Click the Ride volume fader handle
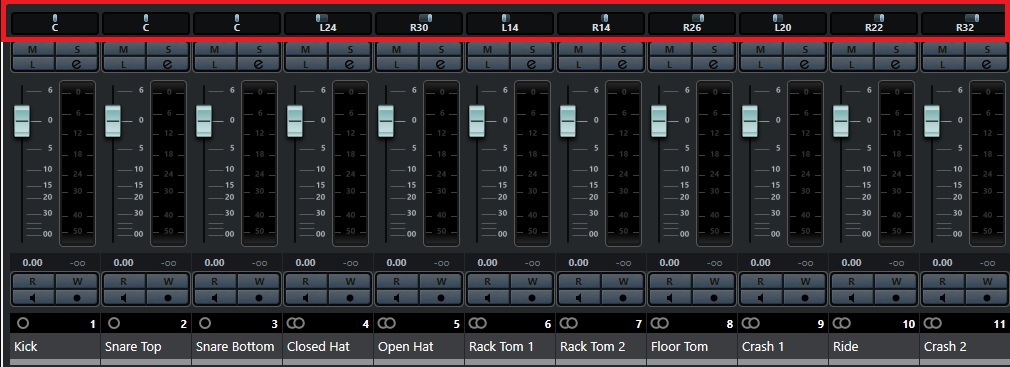The image size is (1010, 367). tap(841, 120)
